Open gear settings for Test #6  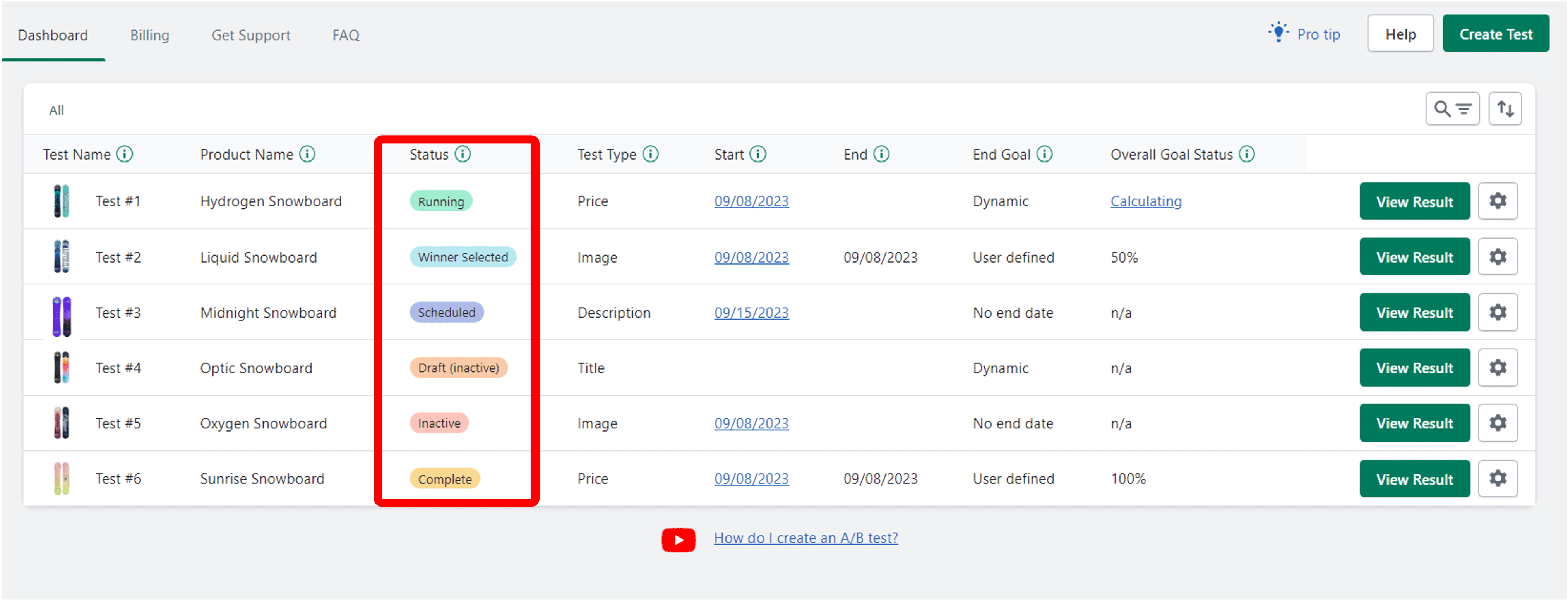pos(1498,479)
